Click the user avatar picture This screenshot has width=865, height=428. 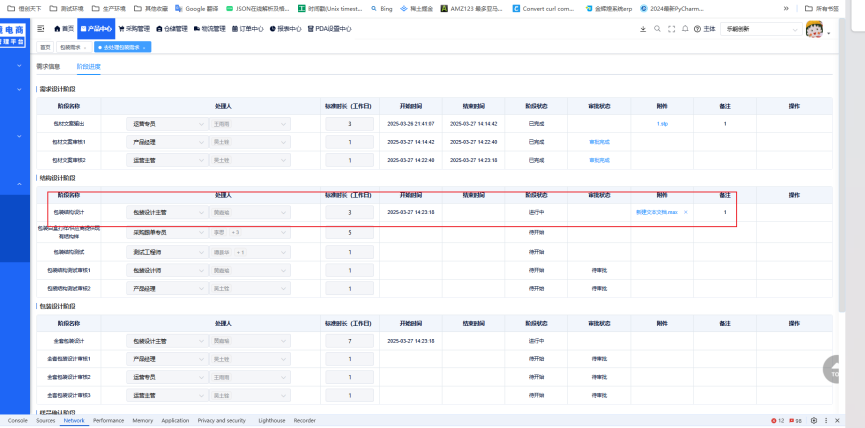813,29
